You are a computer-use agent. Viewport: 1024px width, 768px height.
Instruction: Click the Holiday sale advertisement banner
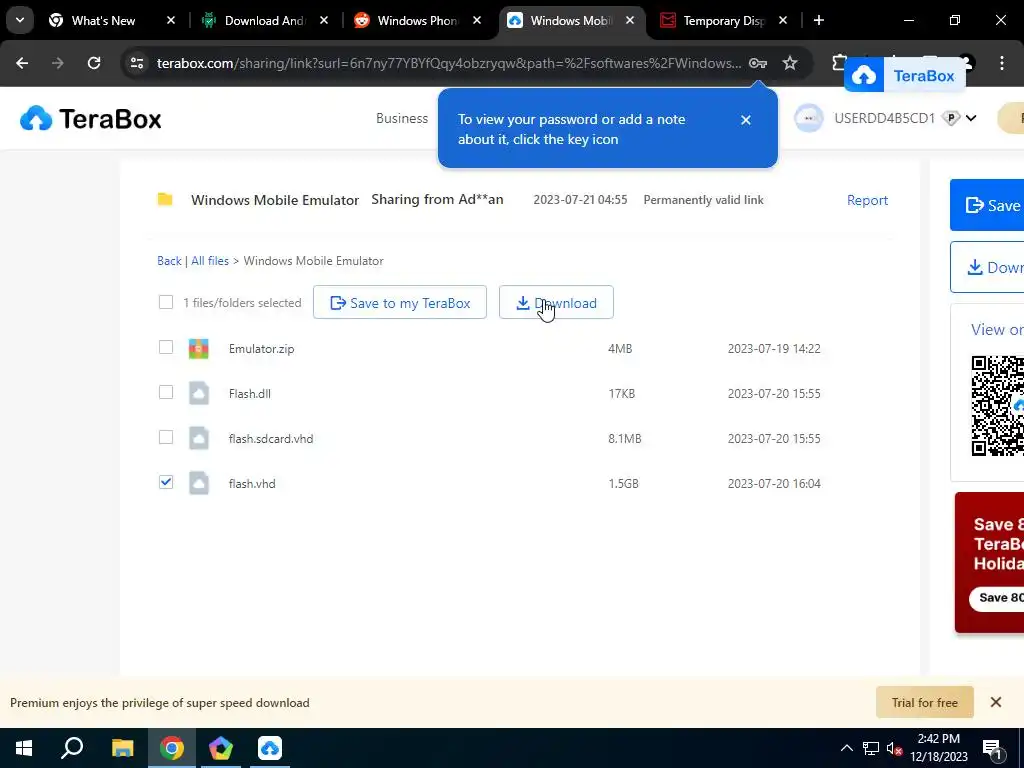tap(989, 563)
